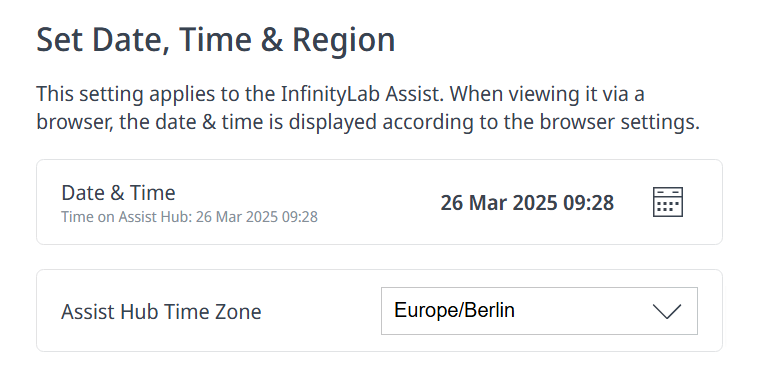Click the InfinityLab Assist description paragraph
The width and height of the screenshot is (763, 390).
click(368, 108)
